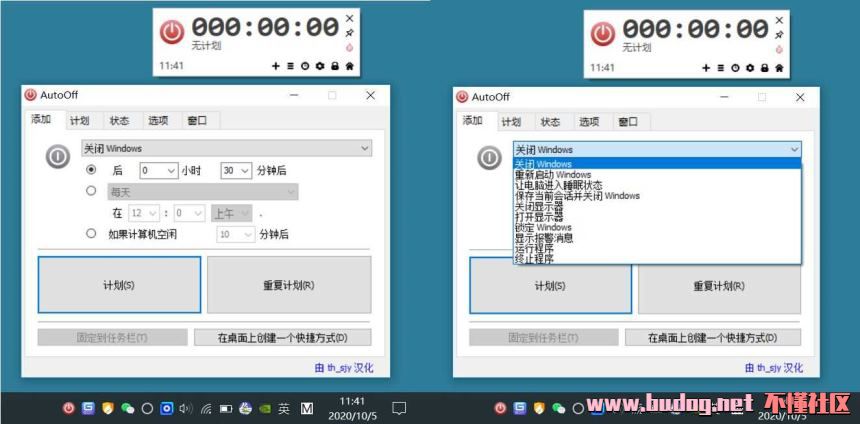Click plus icon in right countdown widget

click(706, 68)
